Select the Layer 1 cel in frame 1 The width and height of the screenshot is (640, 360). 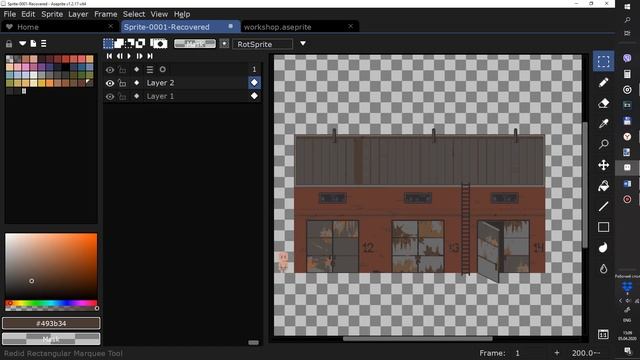(x=254, y=96)
